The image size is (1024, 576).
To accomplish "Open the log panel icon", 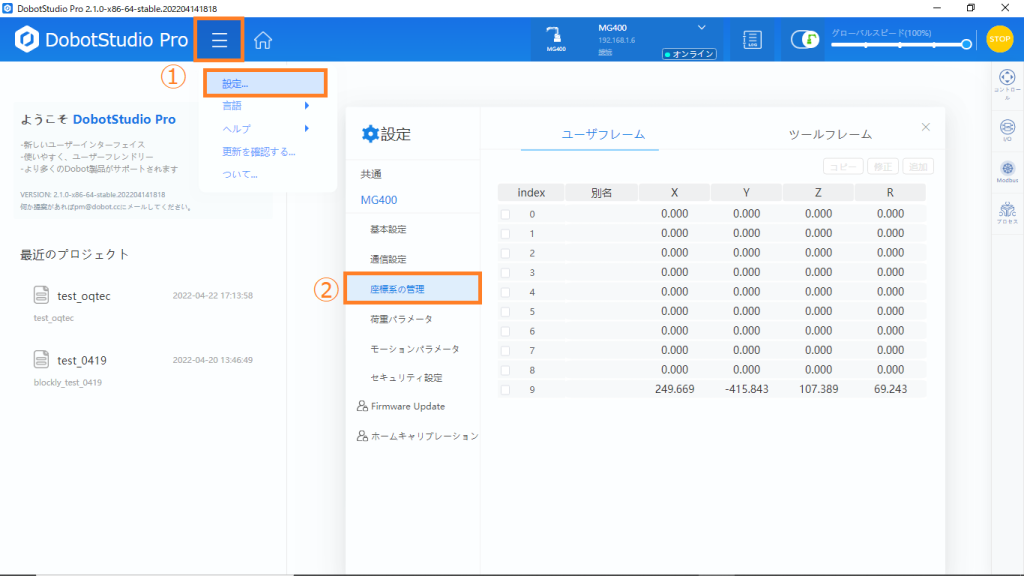I will click(x=752, y=40).
